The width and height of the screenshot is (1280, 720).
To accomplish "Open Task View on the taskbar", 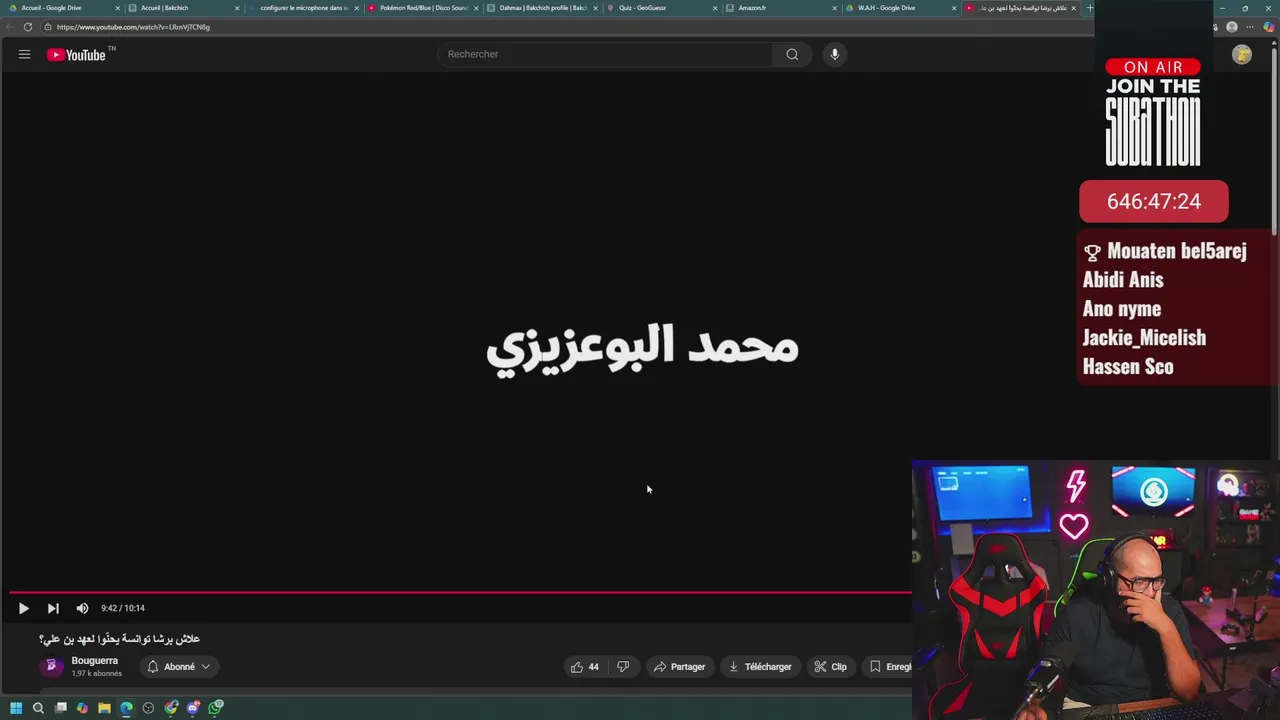I will pyautogui.click(x=60, y=708).
